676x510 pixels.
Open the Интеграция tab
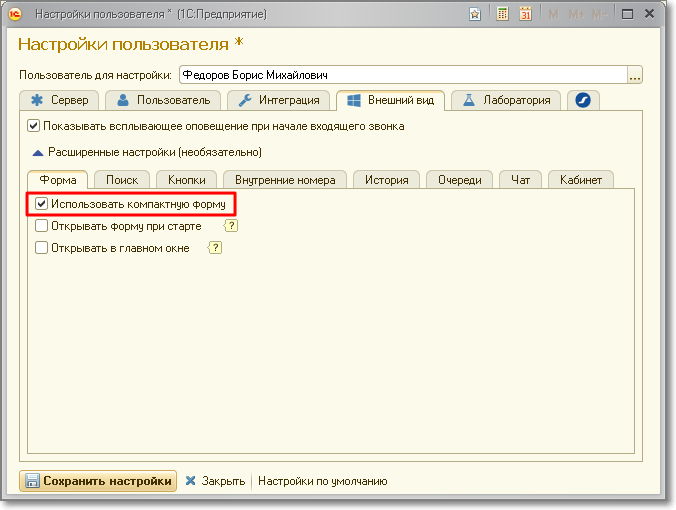point(279,100)
